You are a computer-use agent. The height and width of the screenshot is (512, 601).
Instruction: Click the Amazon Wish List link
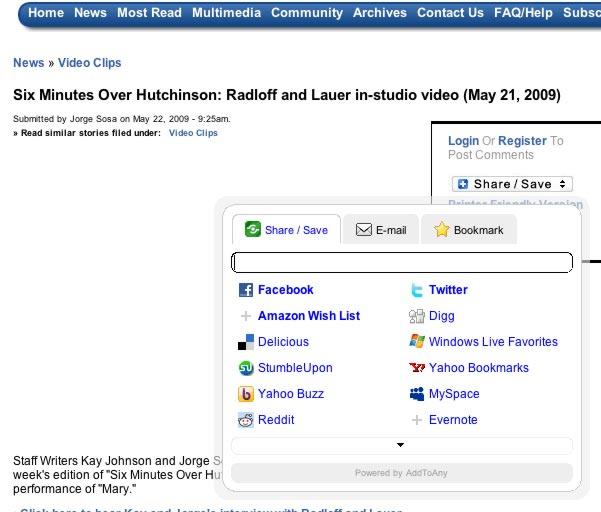[308, 316]
